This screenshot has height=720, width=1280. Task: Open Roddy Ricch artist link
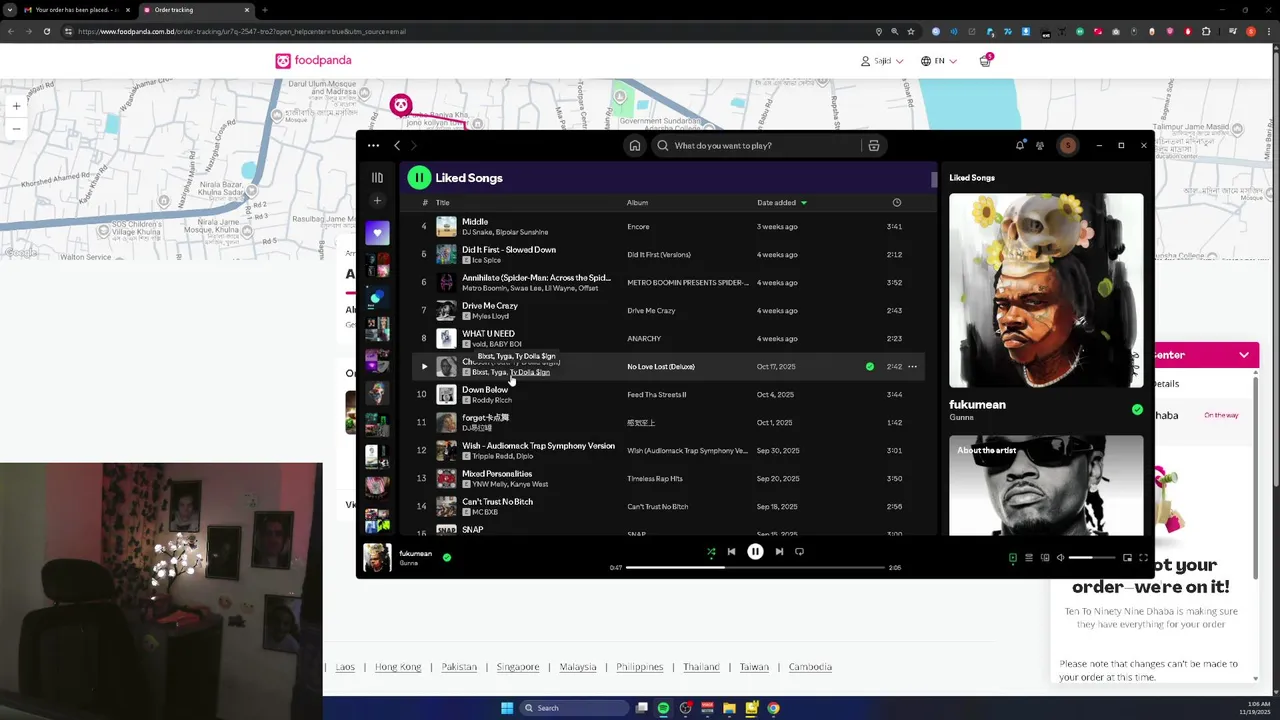point(492,401)
